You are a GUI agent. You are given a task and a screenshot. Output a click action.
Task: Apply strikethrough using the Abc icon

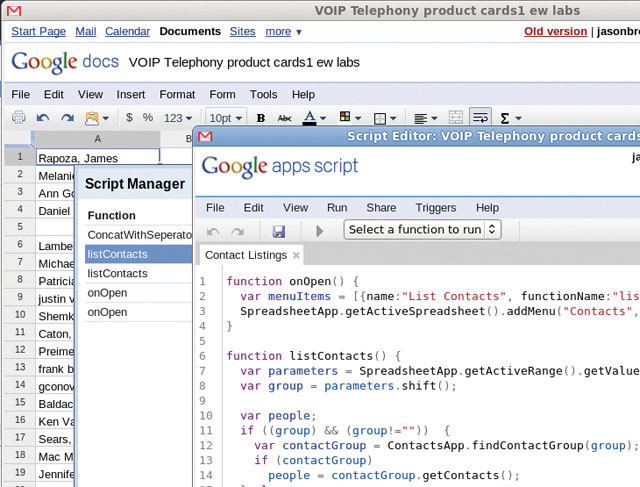[x=284, y=117]
